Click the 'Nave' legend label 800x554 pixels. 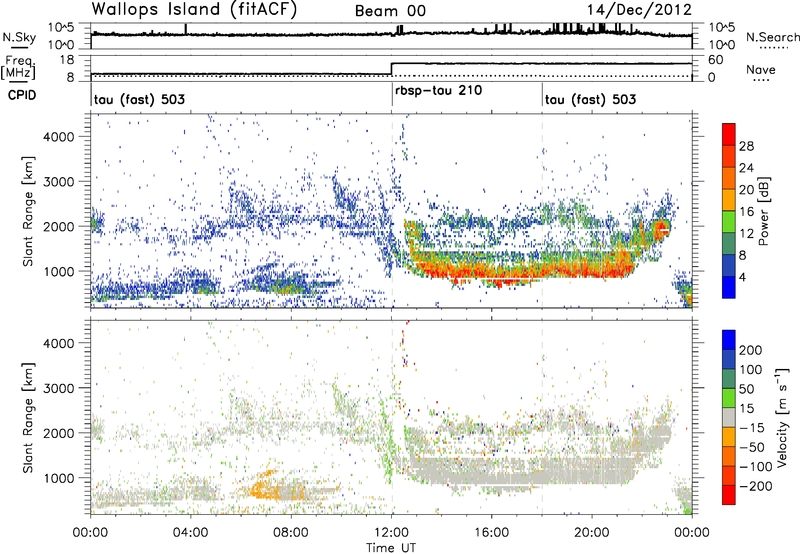point(761,69)
